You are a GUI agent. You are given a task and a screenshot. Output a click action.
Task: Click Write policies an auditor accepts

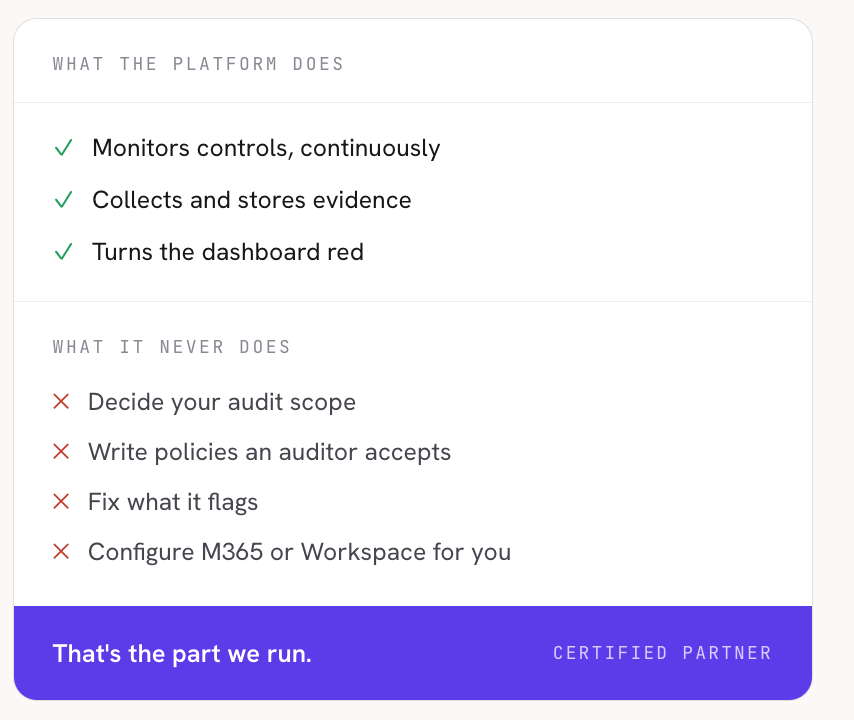coord(270,452)
